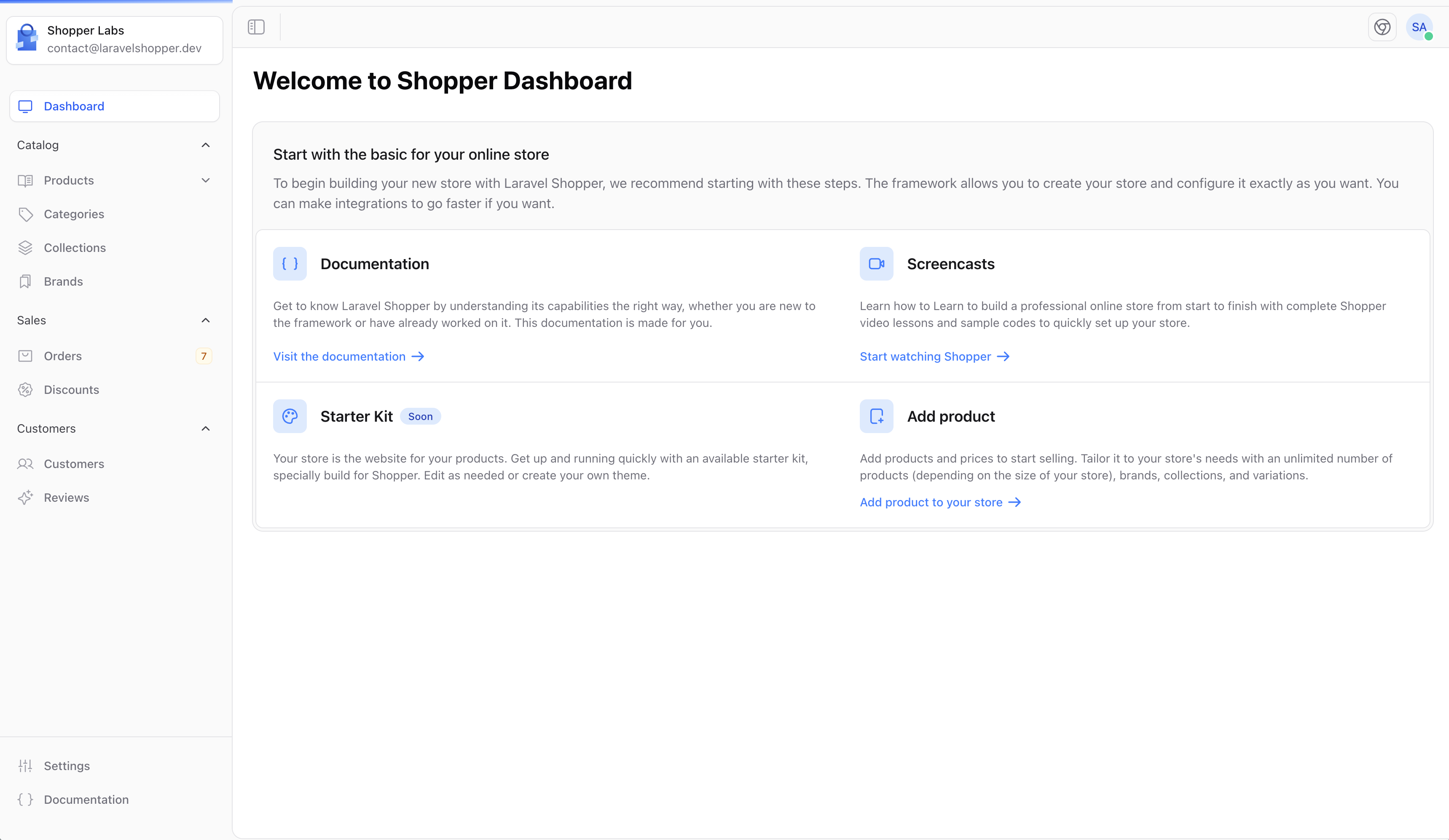Click the Reviews sparkle icon
This screenshot has height=840, width=1449.
[25, 498]
